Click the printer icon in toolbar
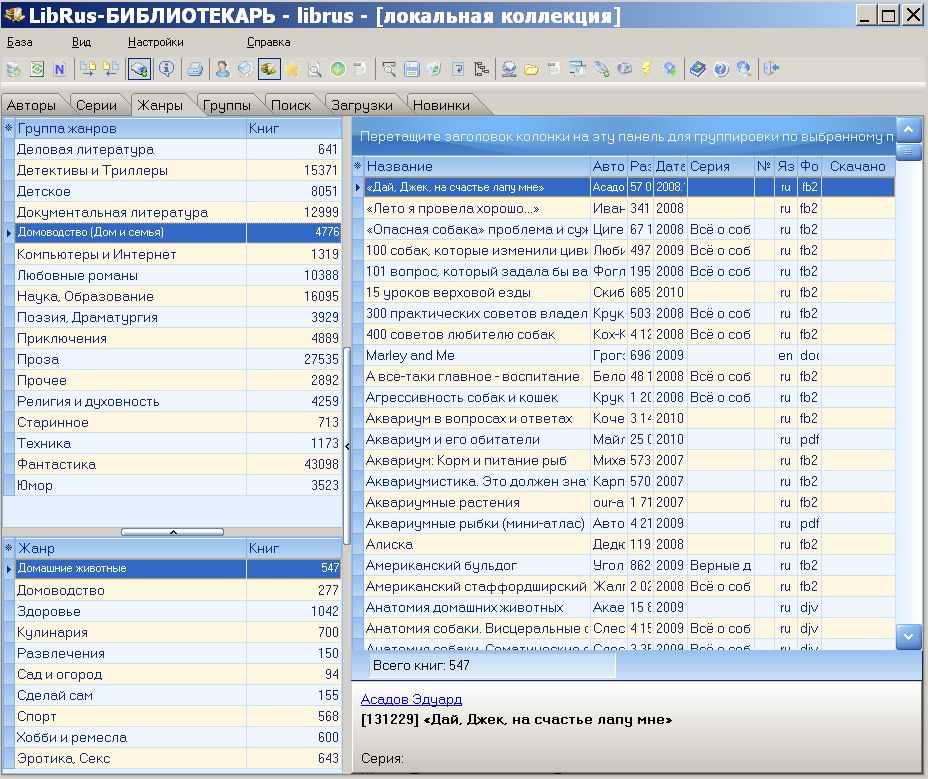This screenshot has width=928, height=779. click(x=196, y=69)
